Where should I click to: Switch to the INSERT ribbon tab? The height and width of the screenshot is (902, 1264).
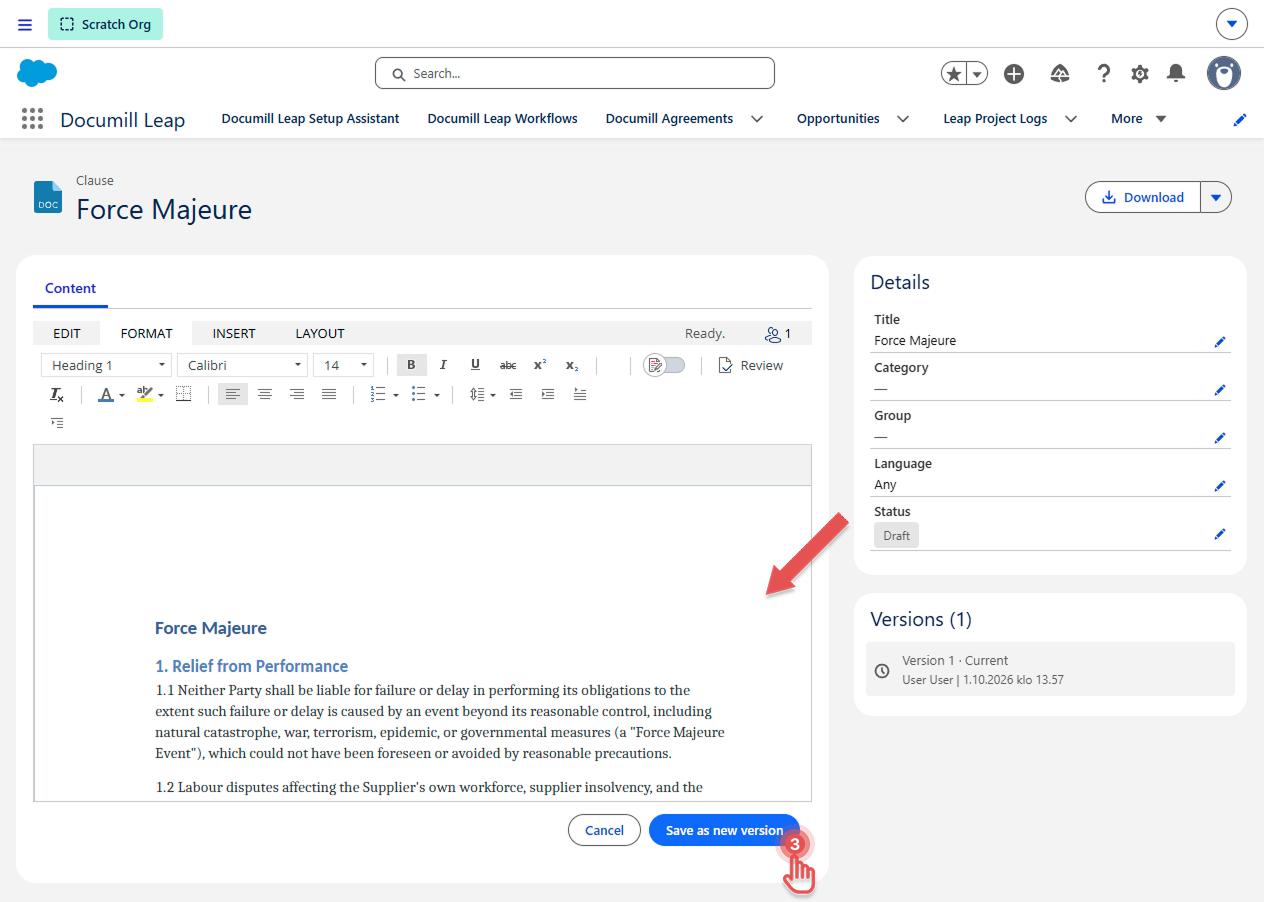[234, 333]
